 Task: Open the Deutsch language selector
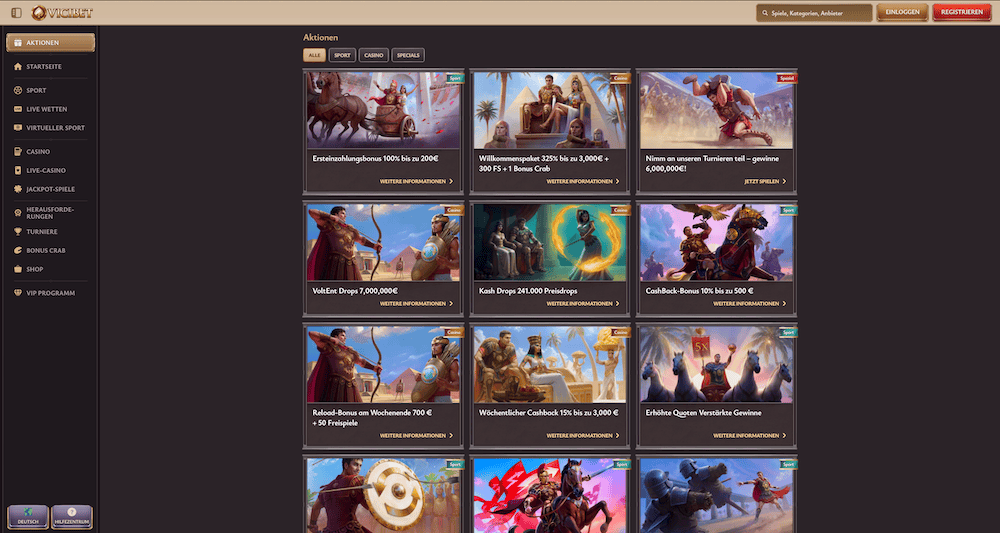(27, 516)
